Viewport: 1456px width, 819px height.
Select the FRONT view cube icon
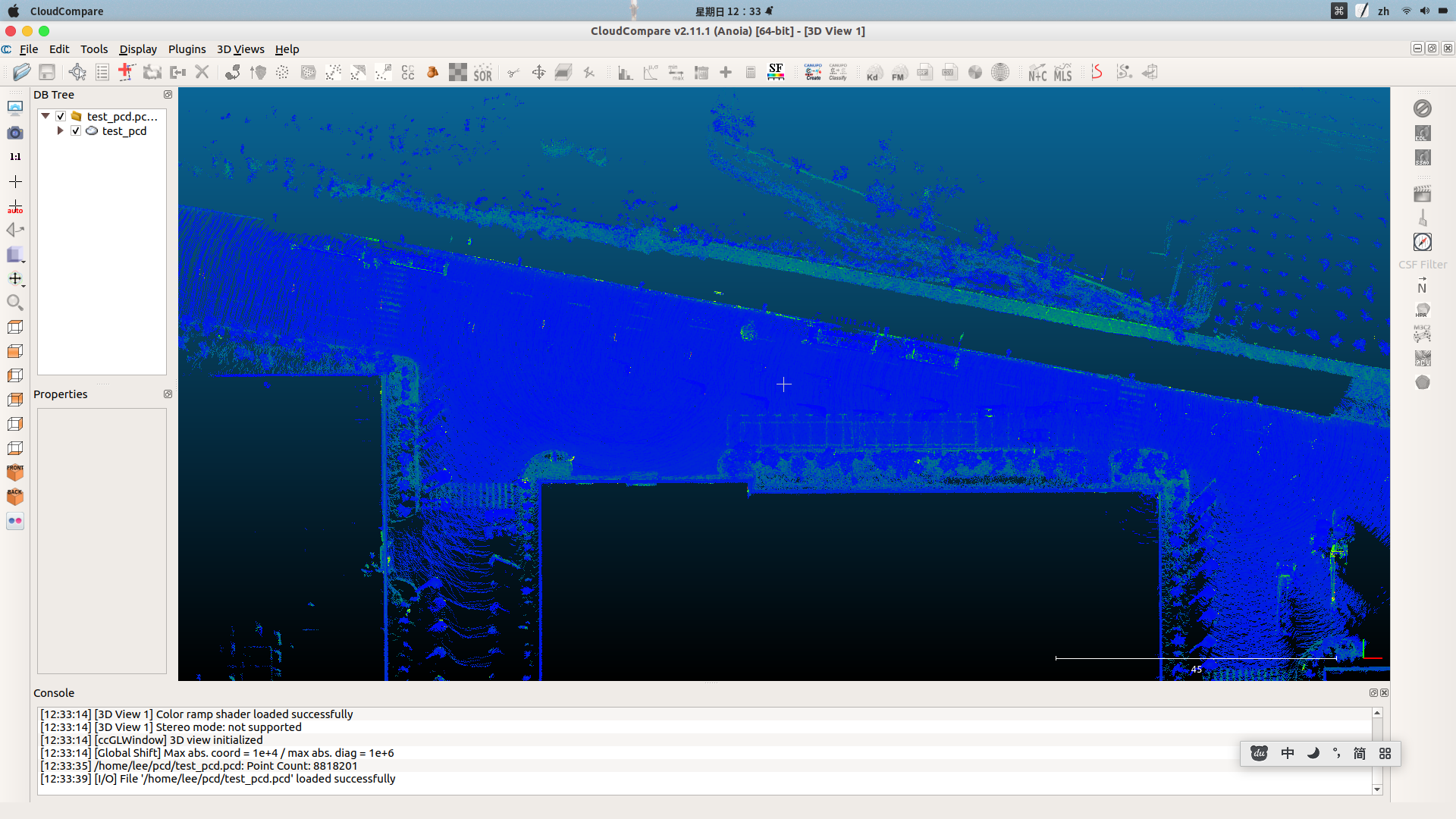pyautogui.click(x=15, y=472)
